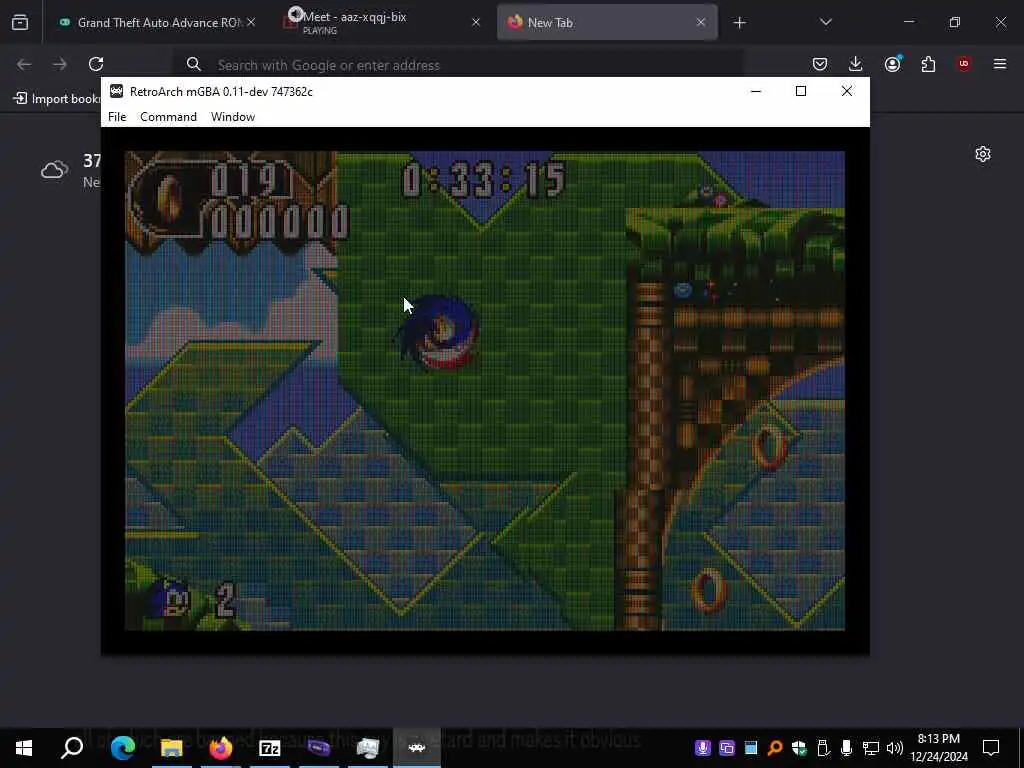
Task: Open a new browser tab with plus button
Action: (x=739, y=23)
